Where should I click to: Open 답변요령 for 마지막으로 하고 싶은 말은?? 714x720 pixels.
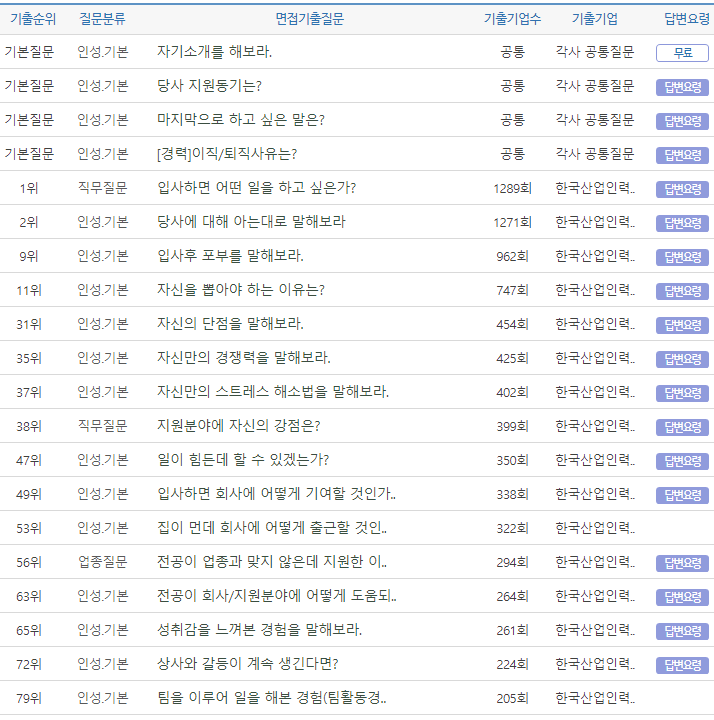(682, 121)
